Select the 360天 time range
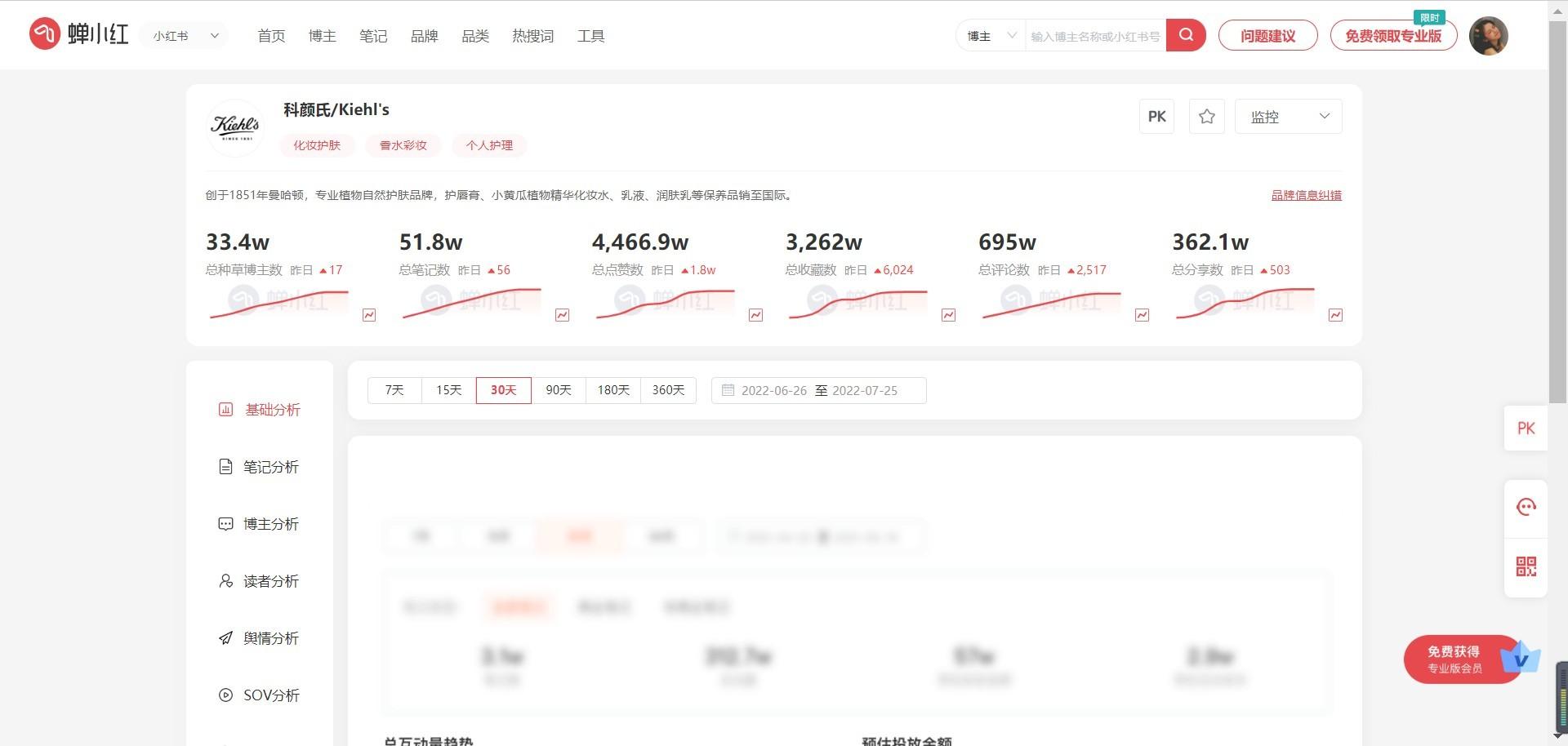Image resolution: width=1568 pixels, height=746 pixels. pos(668,390)
